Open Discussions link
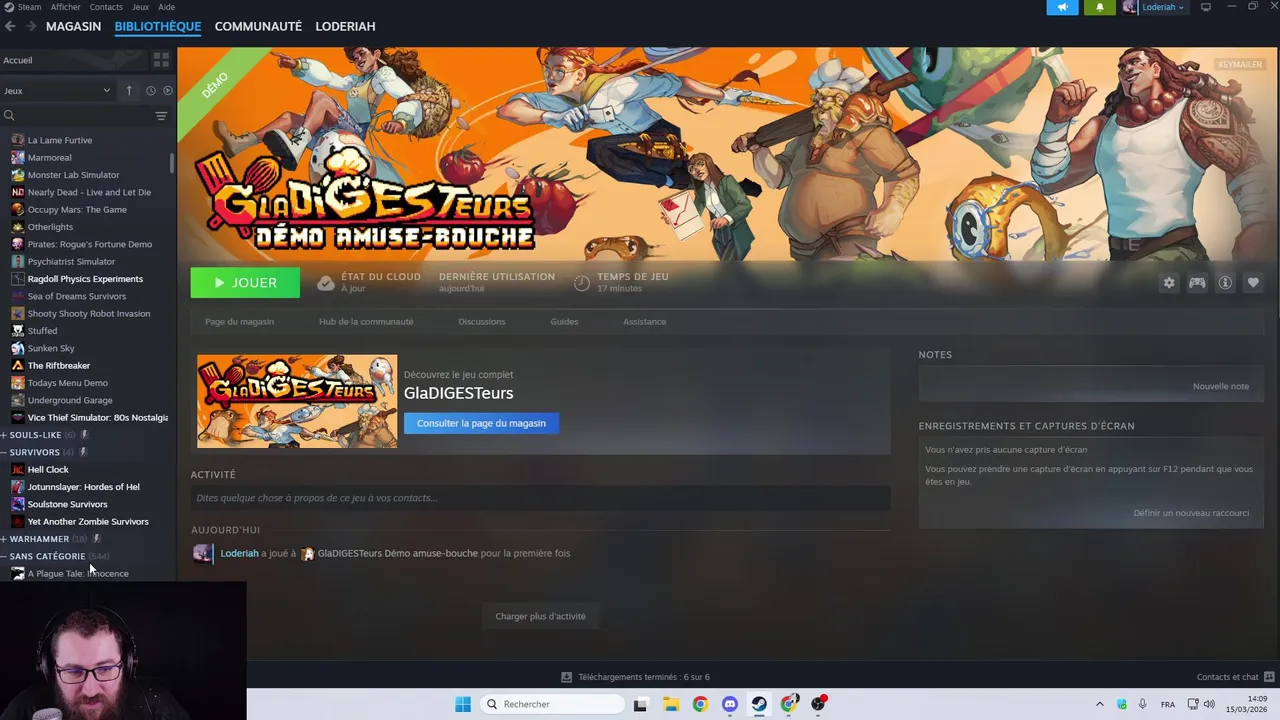Screen dimensions: 1280x720 (482, 322)
